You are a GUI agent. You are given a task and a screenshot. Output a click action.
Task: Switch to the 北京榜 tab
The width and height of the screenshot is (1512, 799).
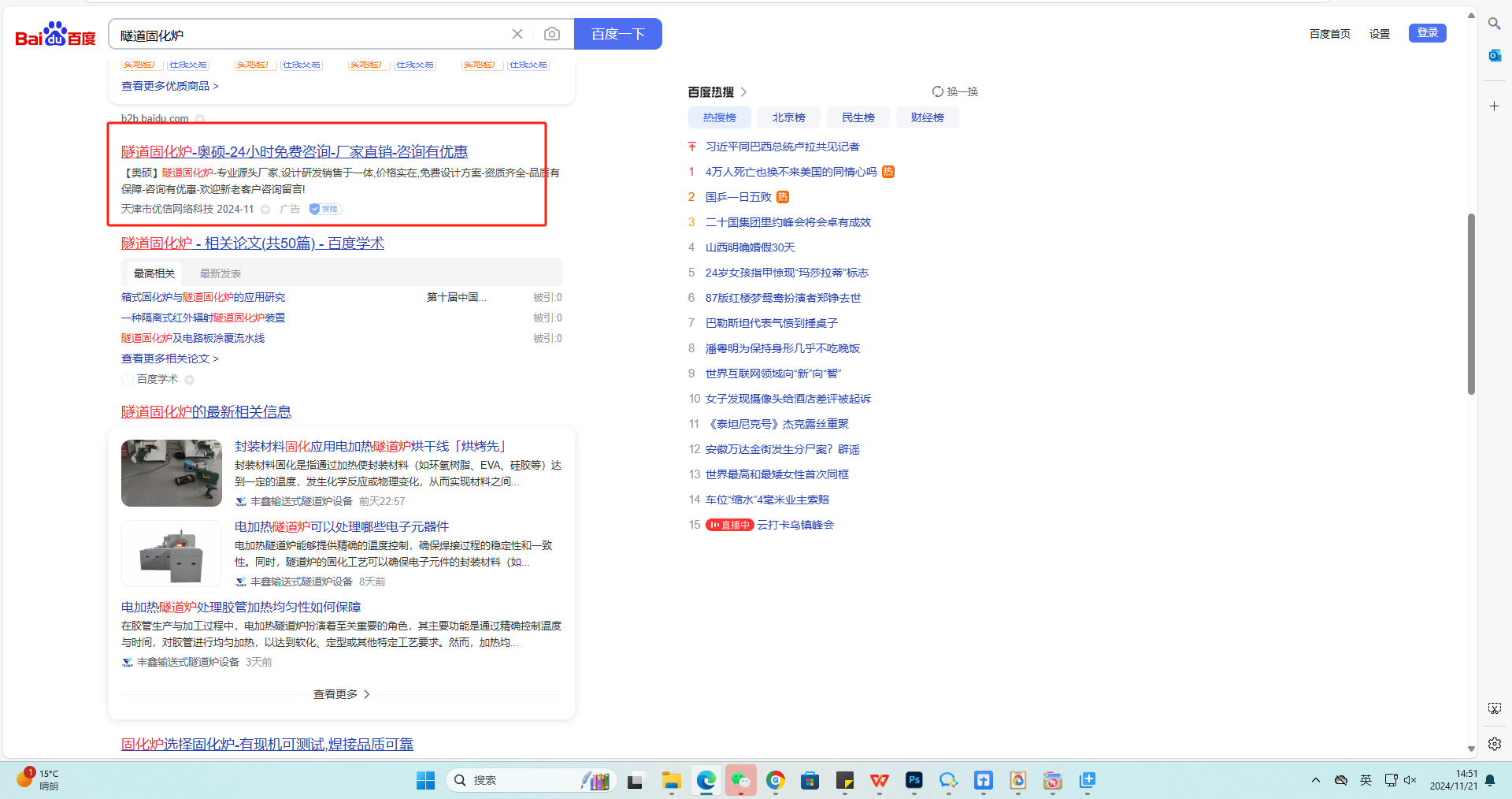coord(788,117)
